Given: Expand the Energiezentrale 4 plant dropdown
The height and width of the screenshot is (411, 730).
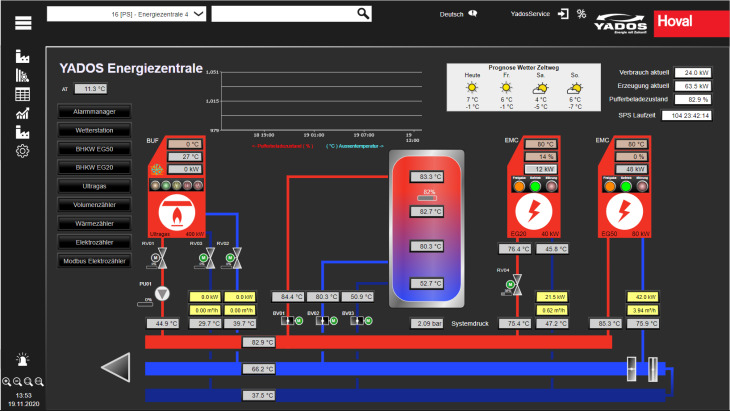Looking at the screenshot, I should click(128, 13).
